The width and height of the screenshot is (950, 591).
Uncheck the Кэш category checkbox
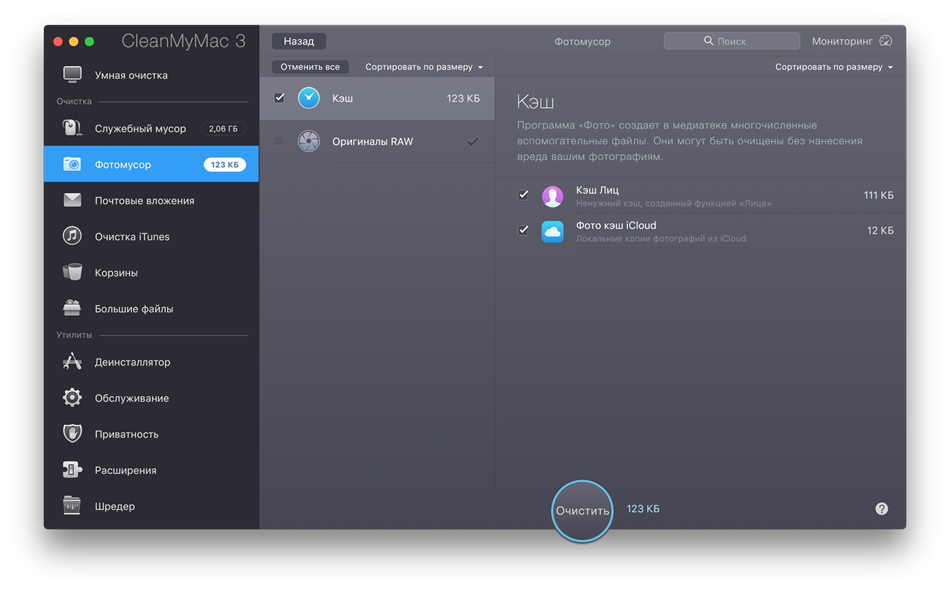(x=279, y=98)
